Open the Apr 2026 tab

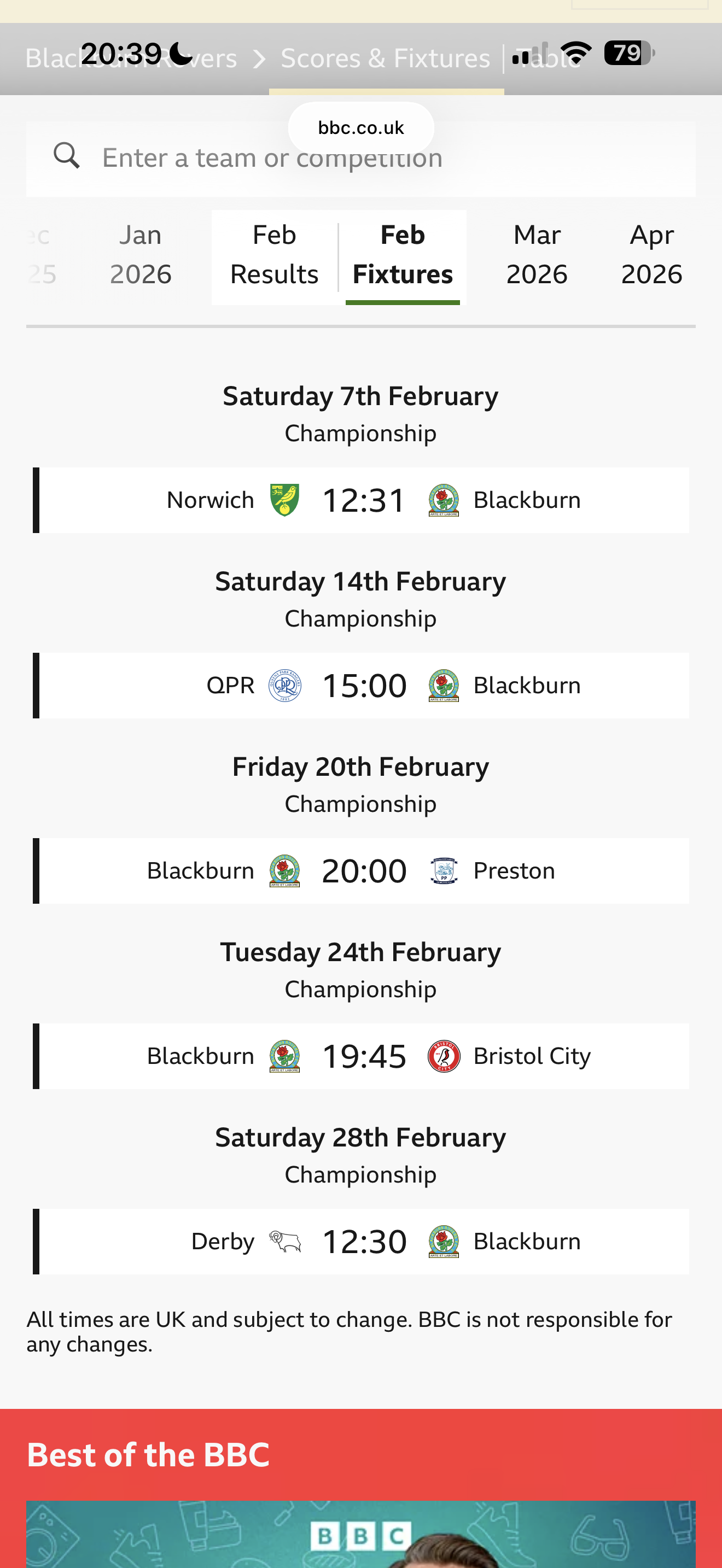(x=651, y=255)
